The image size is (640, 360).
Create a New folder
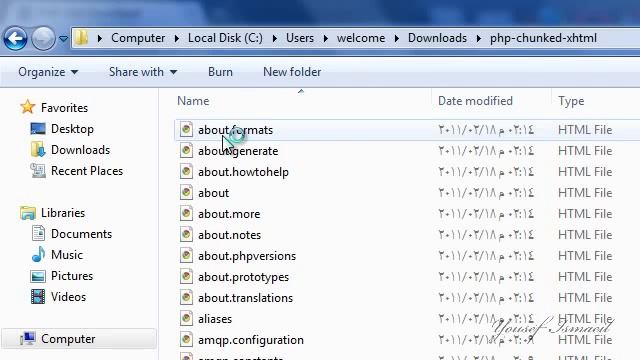pyautogui.click(x=292, y=72)
